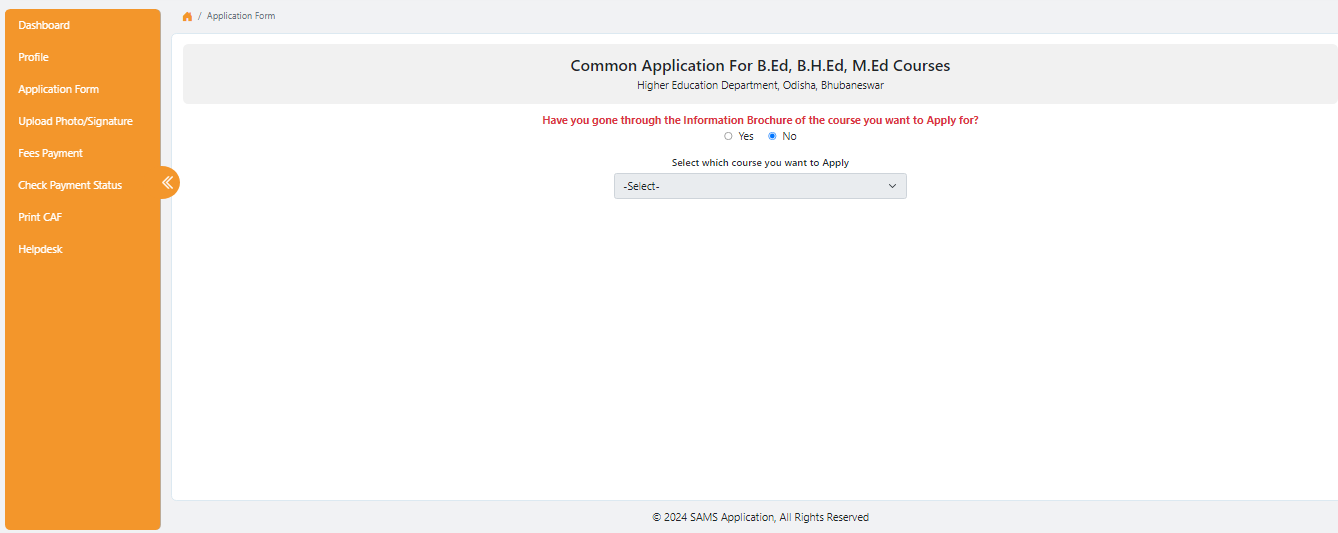The height and width of the screenshot is (533, 1338).
Task: Open Check Payment Status
Action: click(x=70, y=185)
